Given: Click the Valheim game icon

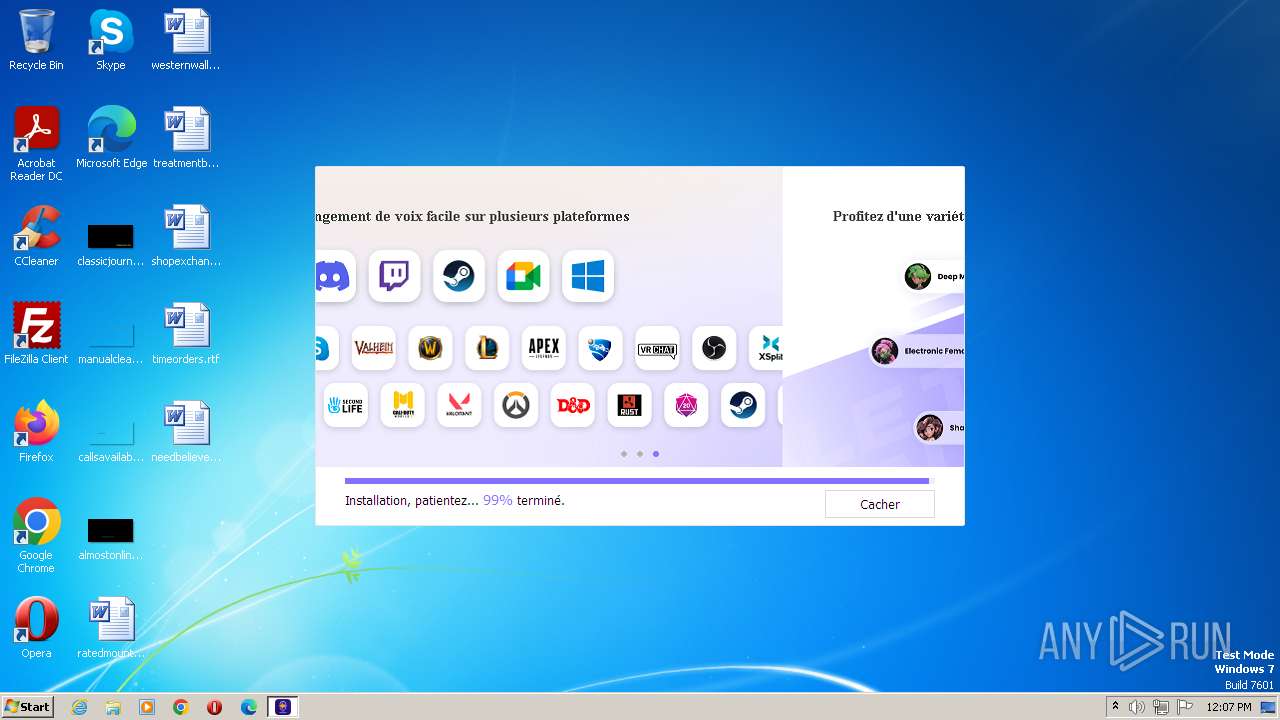Looking at the screenshot, I should (x=373, y=348).
